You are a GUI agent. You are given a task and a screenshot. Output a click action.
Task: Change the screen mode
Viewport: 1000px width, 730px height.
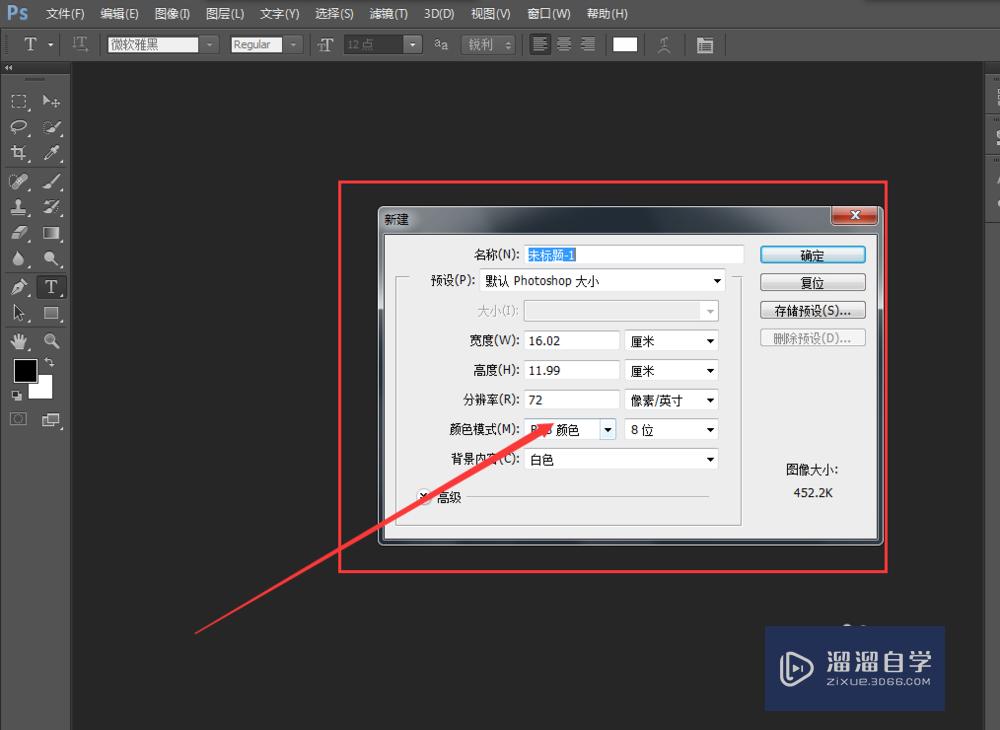pyautogui.click(x=51, y=419)
